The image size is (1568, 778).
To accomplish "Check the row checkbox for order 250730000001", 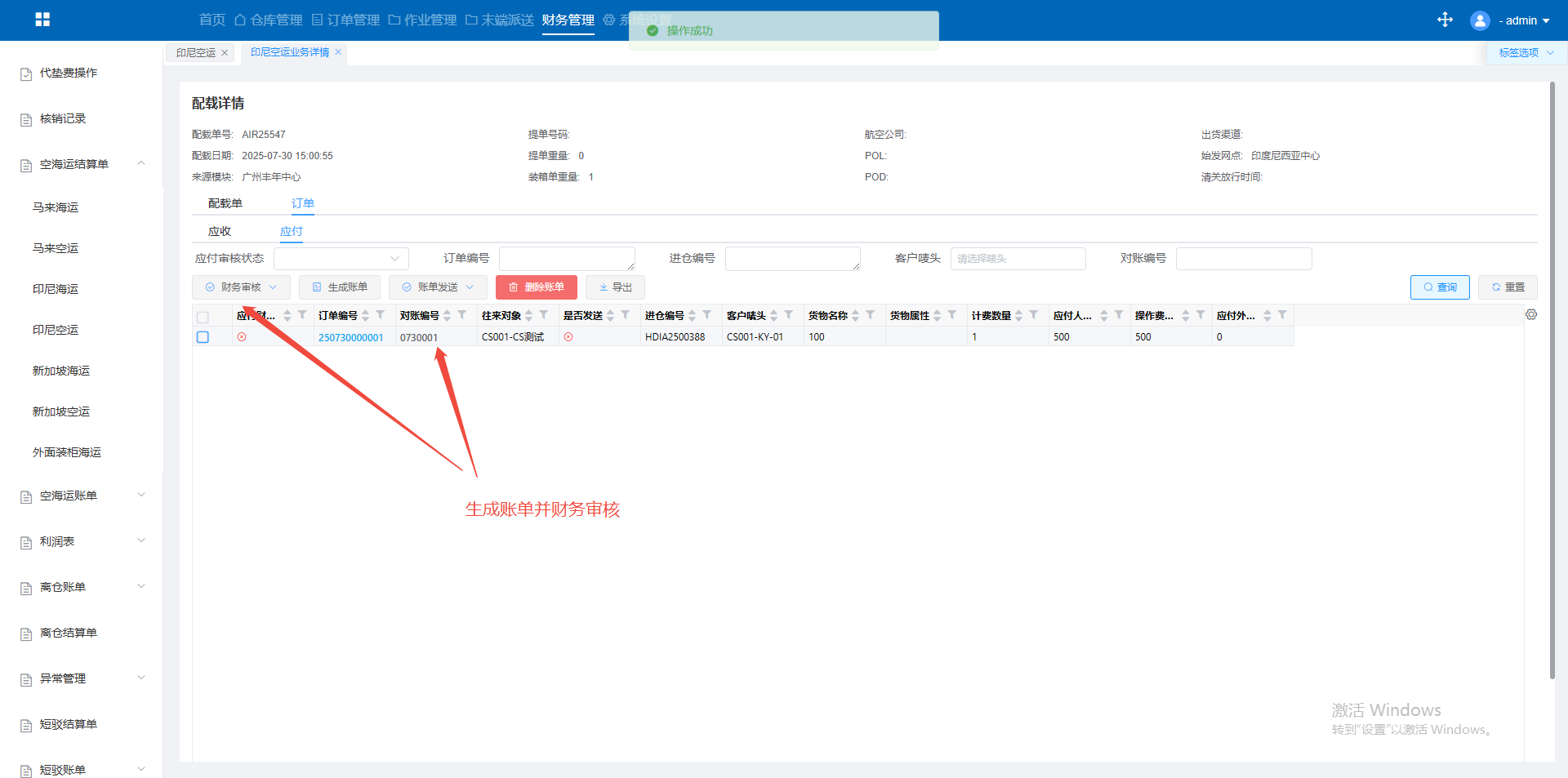I will 203,337.
